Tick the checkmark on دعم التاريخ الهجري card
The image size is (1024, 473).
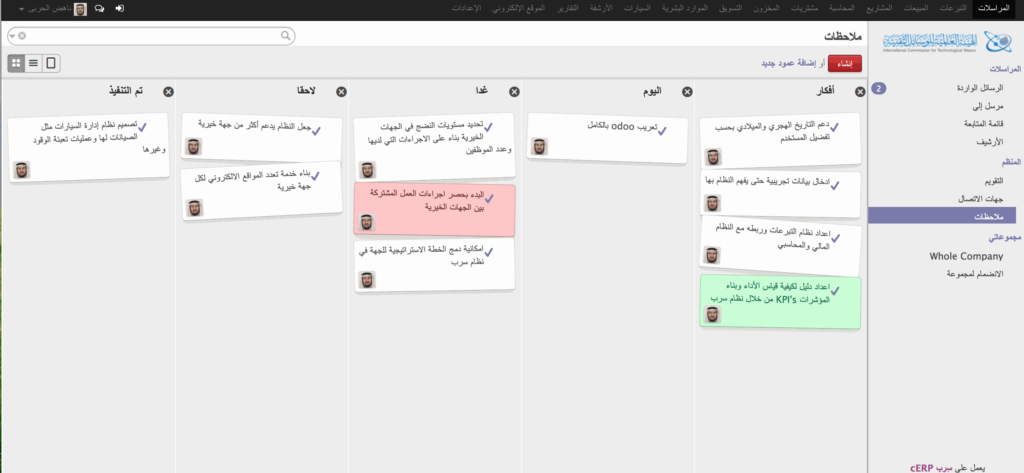coord(834,127)
